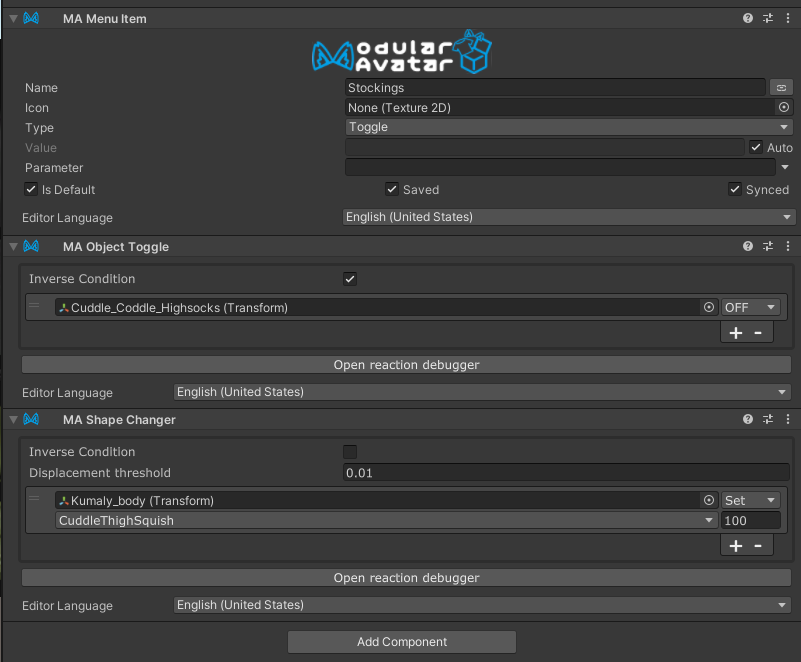Toggle the Synced checkbox
Image resolution: width=801 pixels, height=662 pixels.
coord(735,189)
